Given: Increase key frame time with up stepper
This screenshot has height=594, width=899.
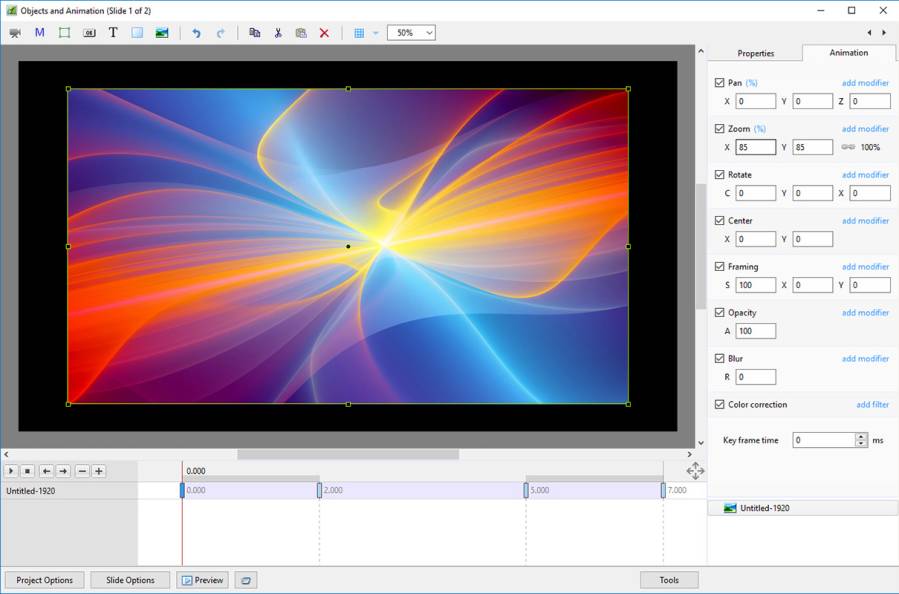Looking at the screenshot, I should [861, 436].
